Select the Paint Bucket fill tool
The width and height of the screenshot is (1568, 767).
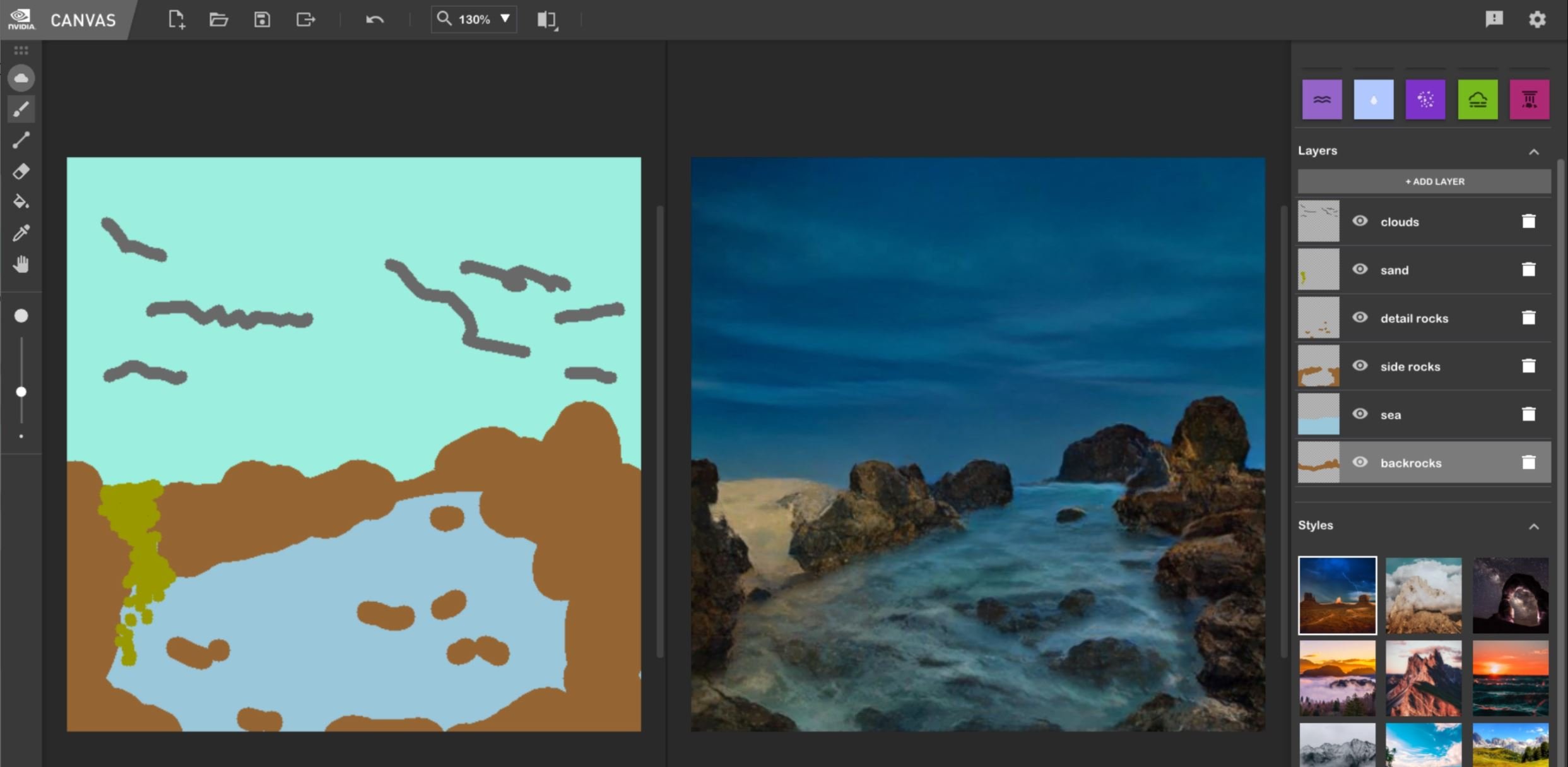click(x=21, y=202)
